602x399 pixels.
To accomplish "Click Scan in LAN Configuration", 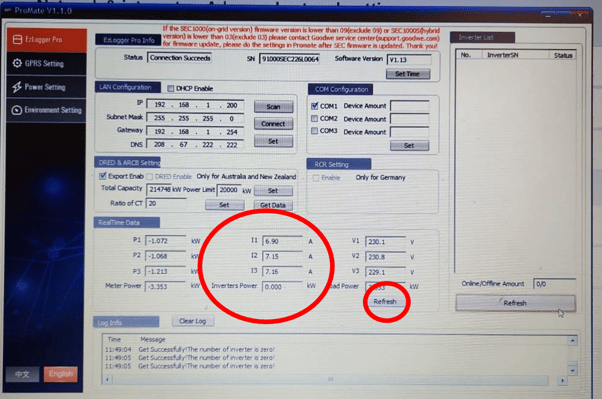I will pos(273,107).
